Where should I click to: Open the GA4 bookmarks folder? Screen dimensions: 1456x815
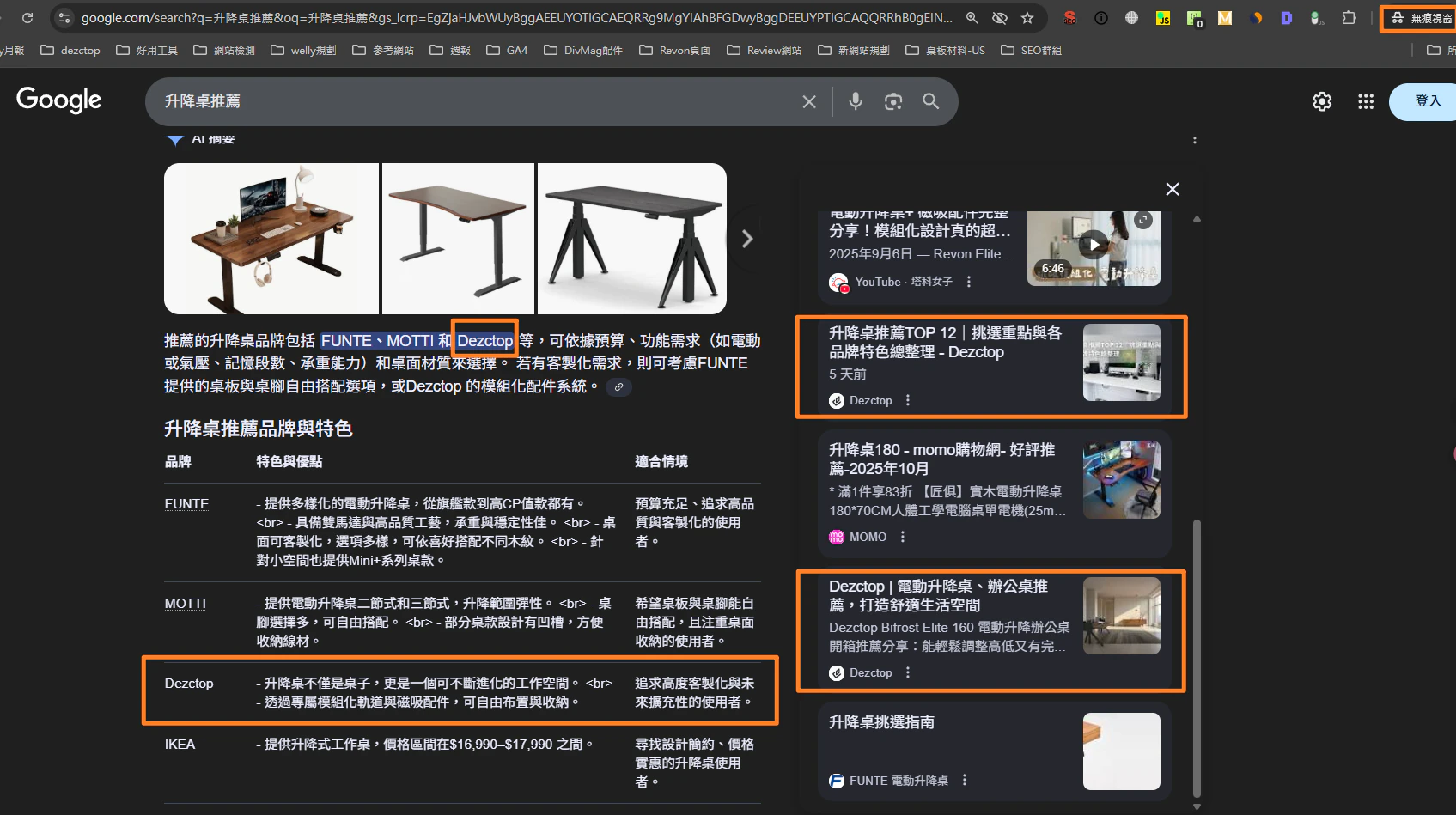click(x=507, y=50)
